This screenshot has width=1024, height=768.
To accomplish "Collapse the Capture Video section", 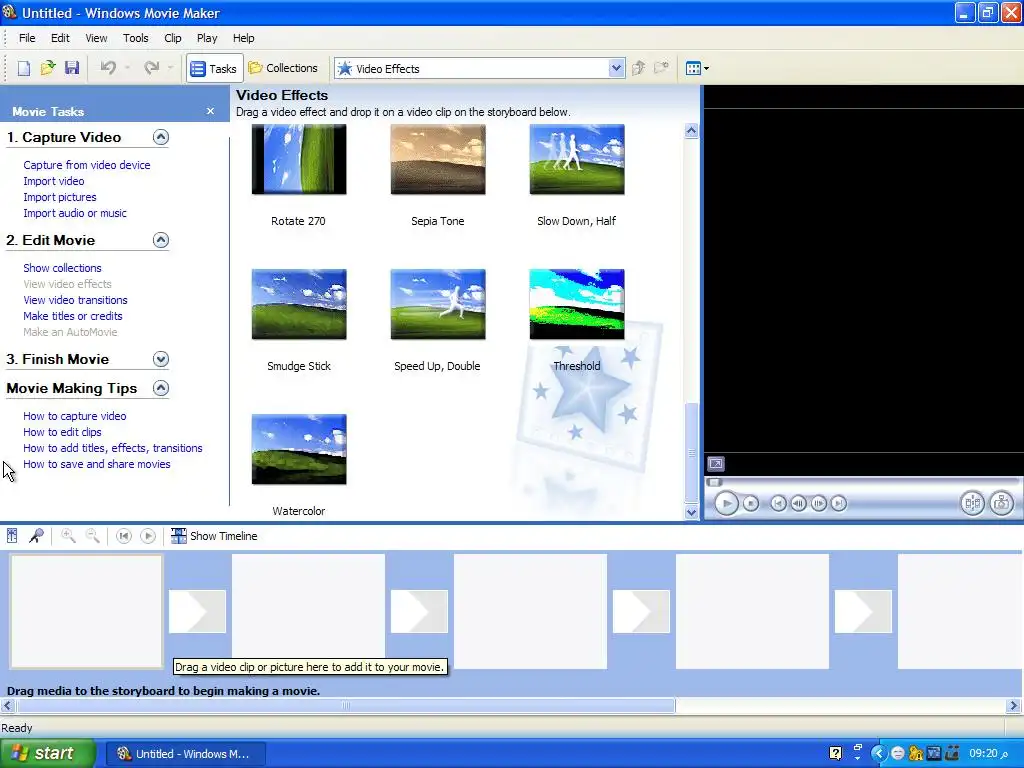I will [x=161, y=137].
